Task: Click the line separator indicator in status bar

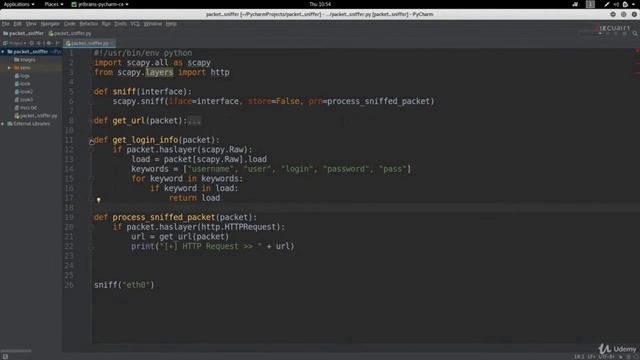Action: tap(591, 357)
